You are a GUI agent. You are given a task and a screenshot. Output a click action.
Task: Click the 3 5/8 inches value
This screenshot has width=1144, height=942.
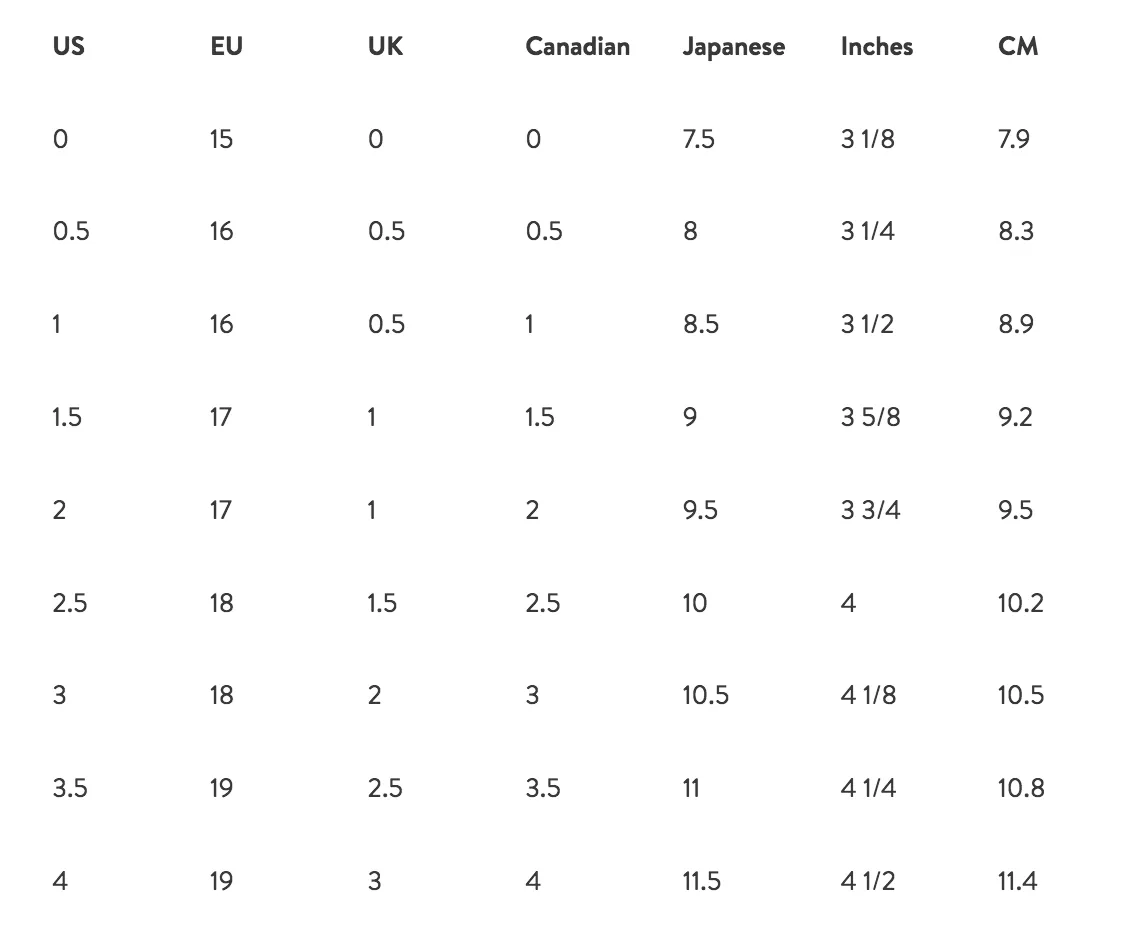coord(870,417)
